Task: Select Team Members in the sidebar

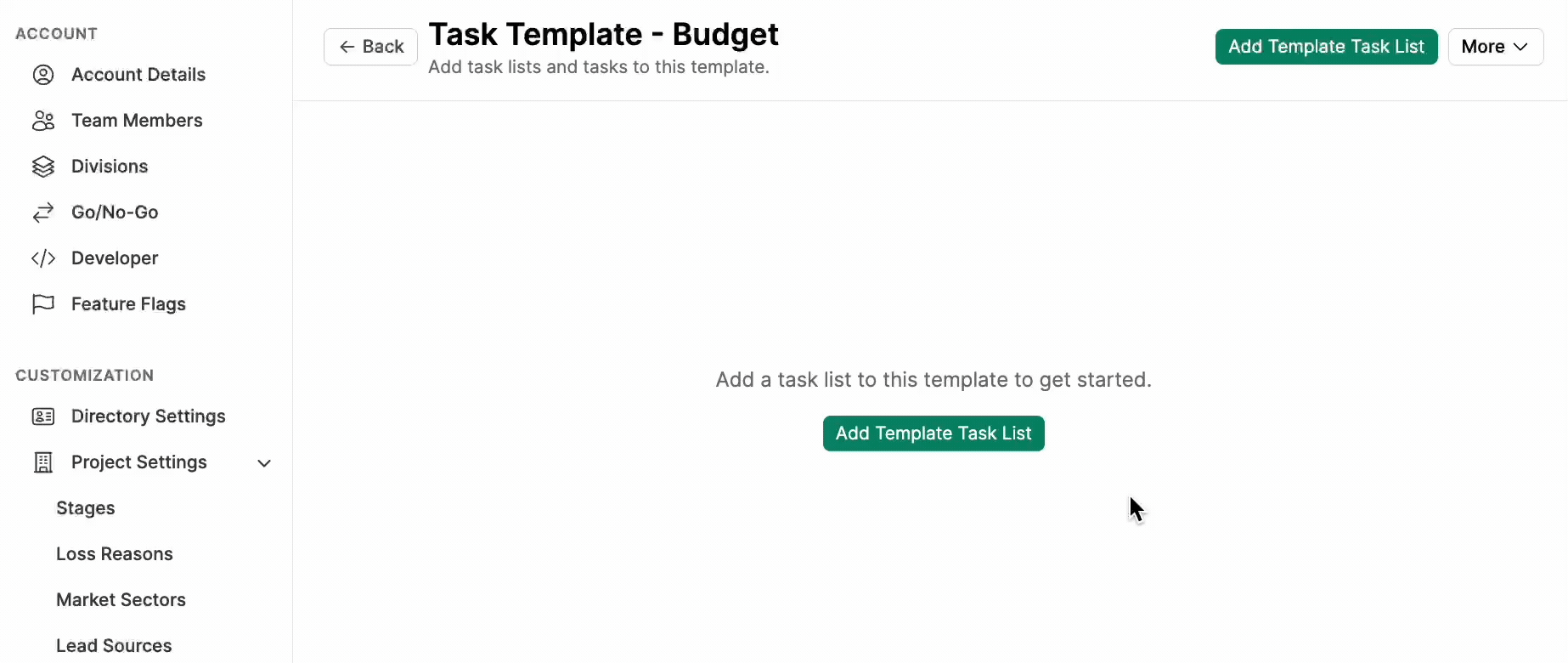Action: point(137,121)
